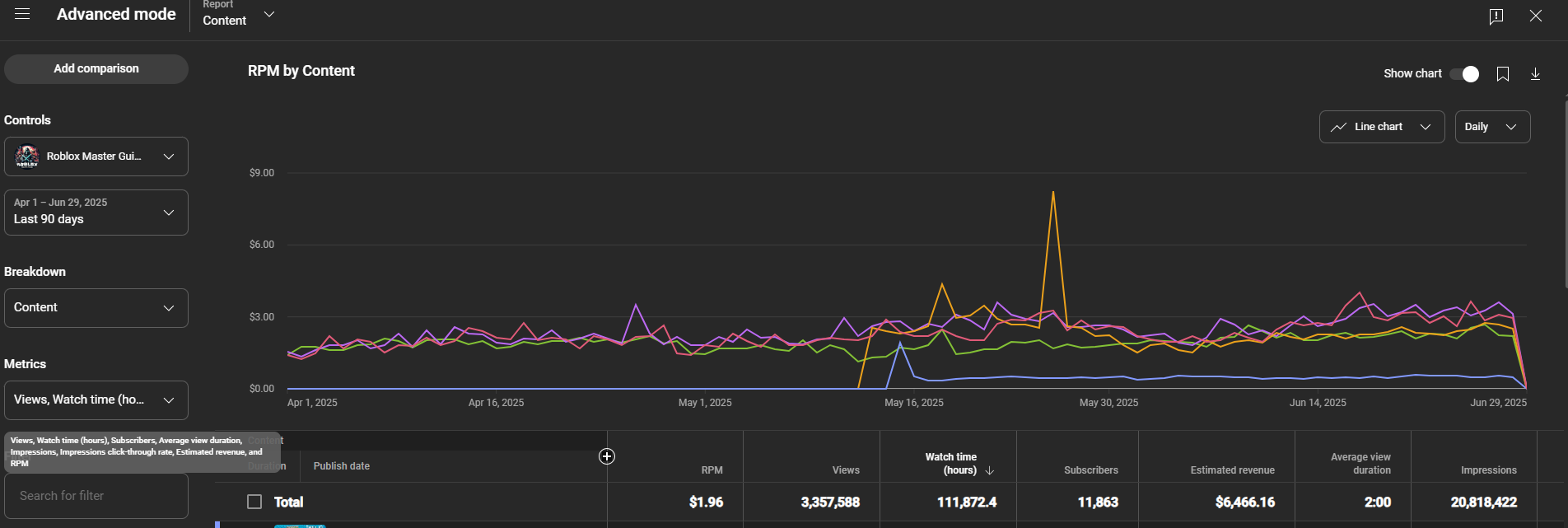The image size is (1568, 528).
Task: Click the Total views value 3,357,588
Action: point(830,502)
